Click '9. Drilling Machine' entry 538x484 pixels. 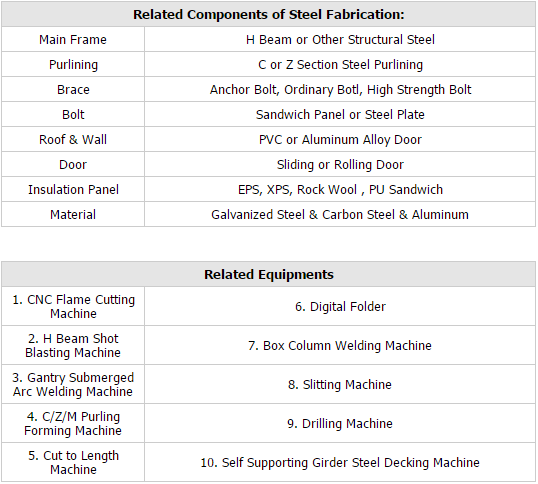coord(340,424)
